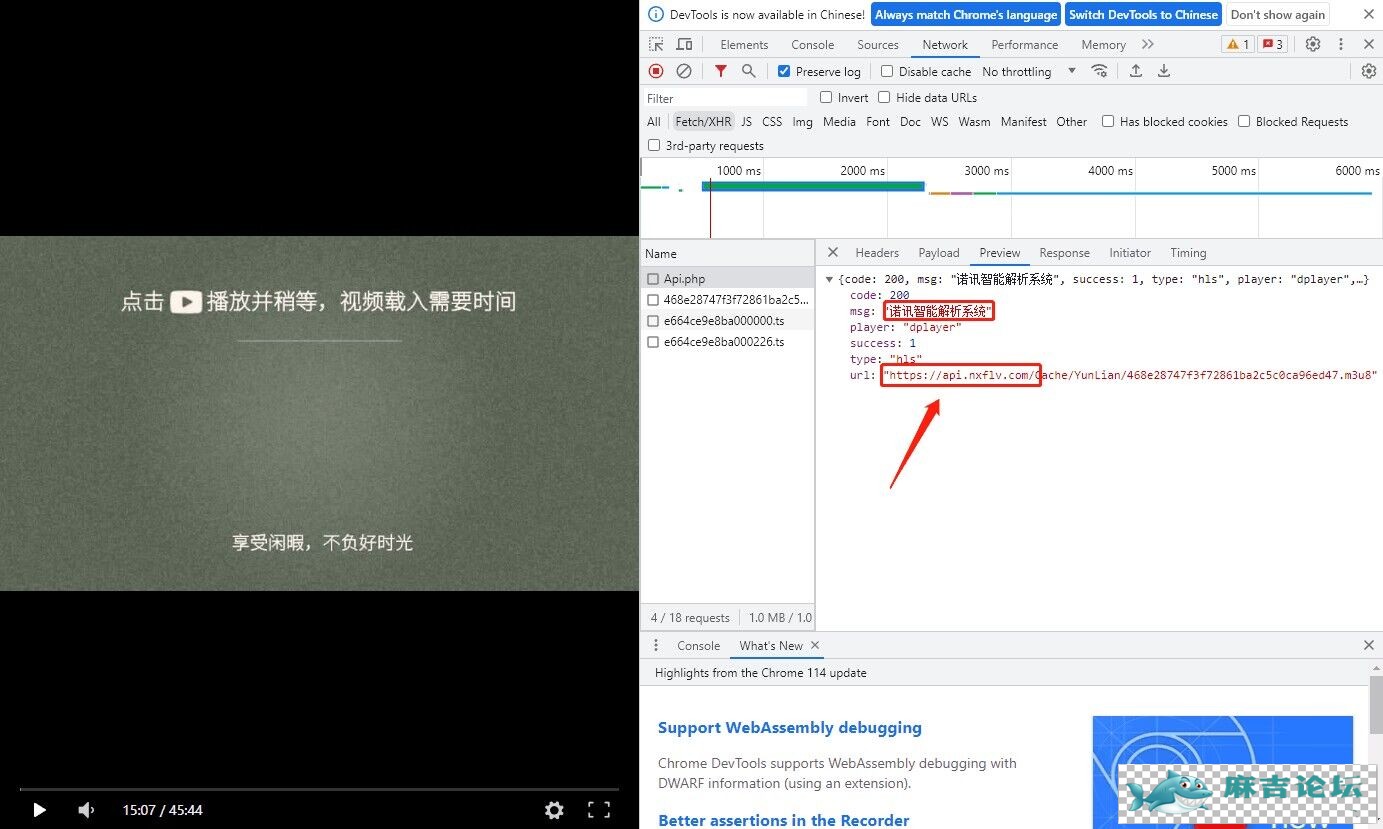Select the 468e28747f3f72861ba2c5... request row
Viewport: 1383px width, 829px height.
point(727,300)
